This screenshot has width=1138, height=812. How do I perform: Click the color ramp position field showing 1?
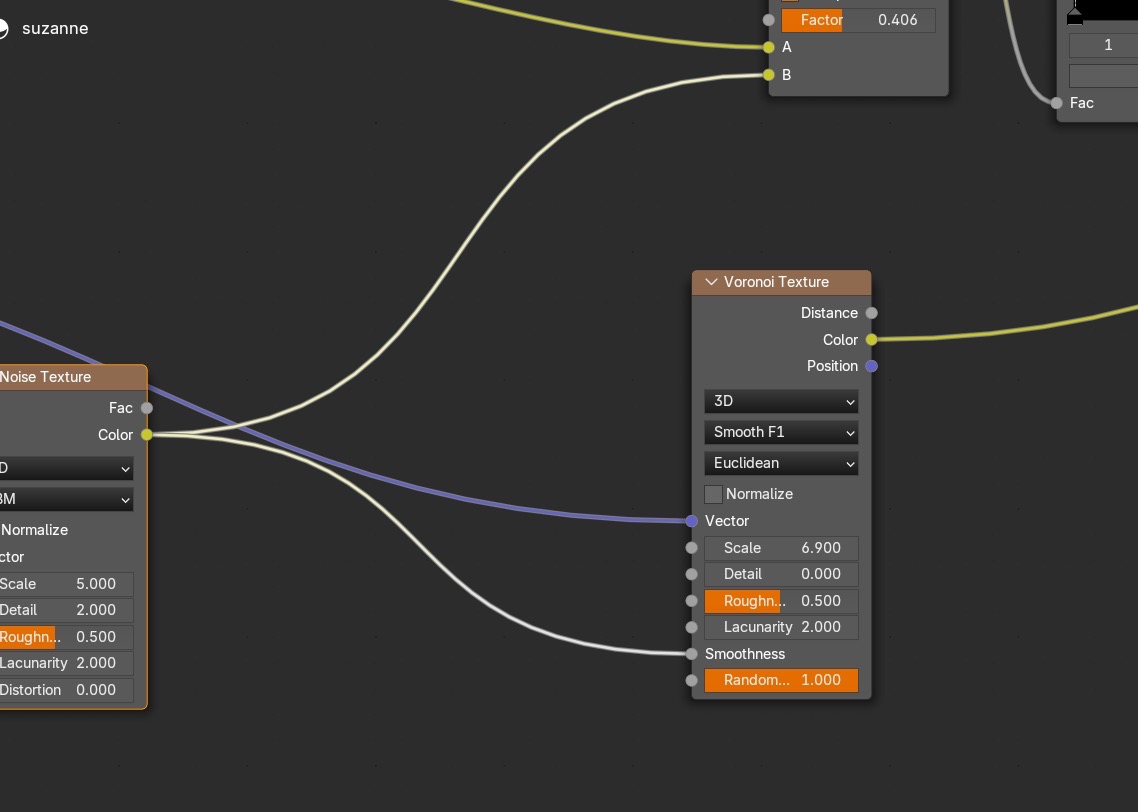(x=1103, y=45)
